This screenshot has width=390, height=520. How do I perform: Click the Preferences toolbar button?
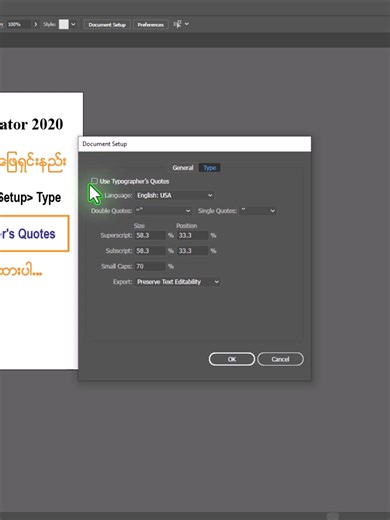[x=150, y=25]
